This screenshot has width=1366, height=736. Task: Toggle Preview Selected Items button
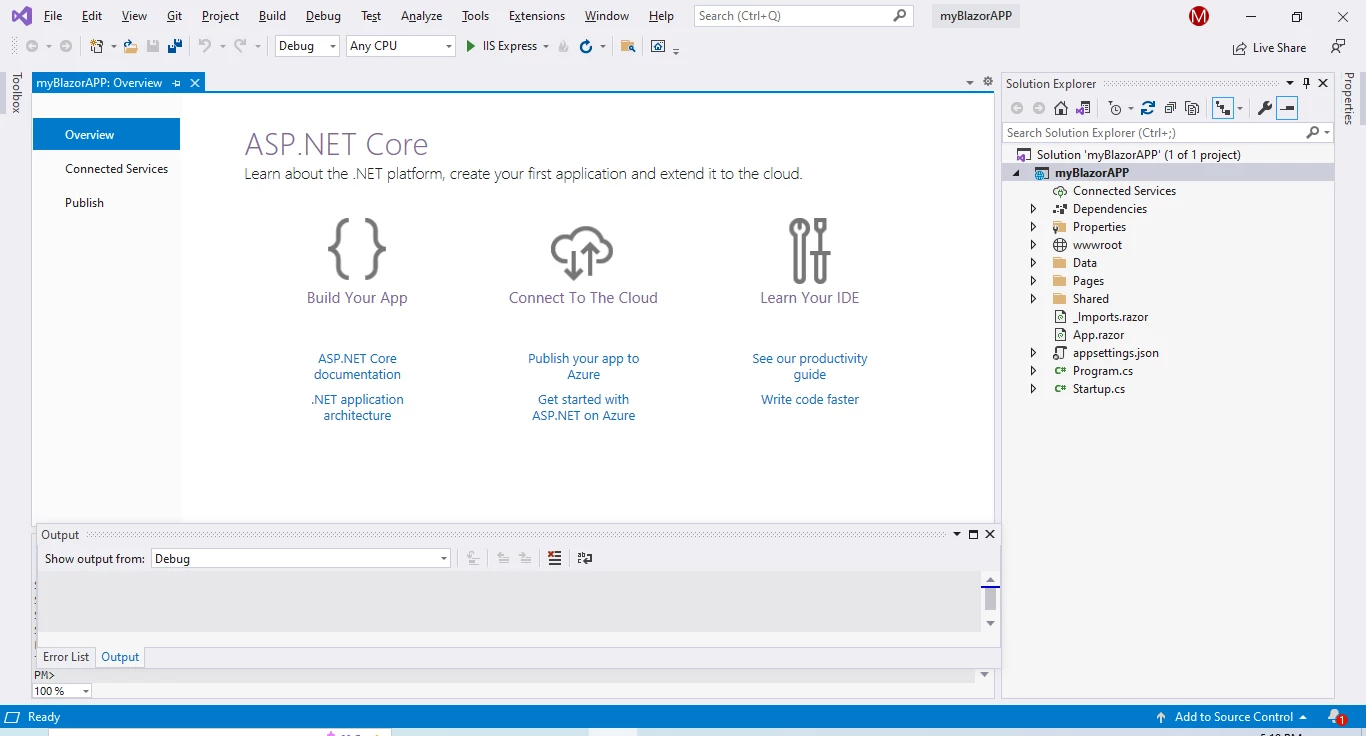[1287, 108]
